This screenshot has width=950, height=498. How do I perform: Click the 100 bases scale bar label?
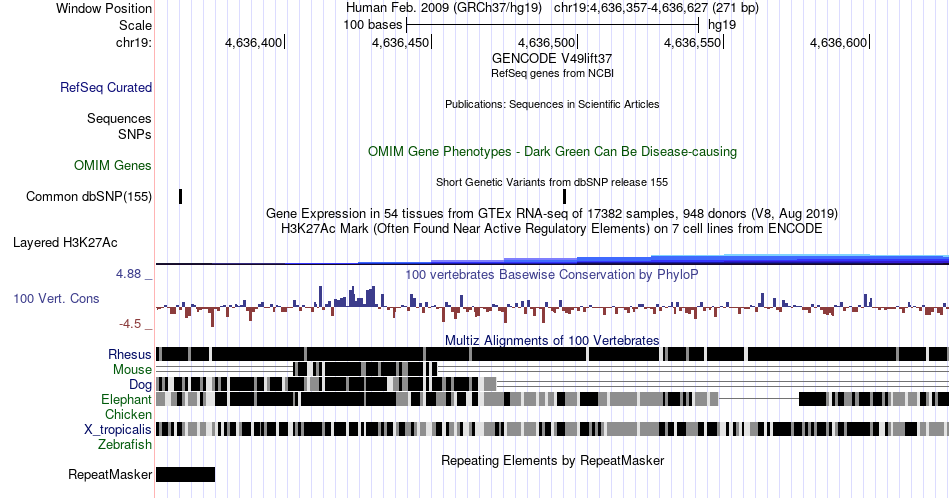[373, 25]
